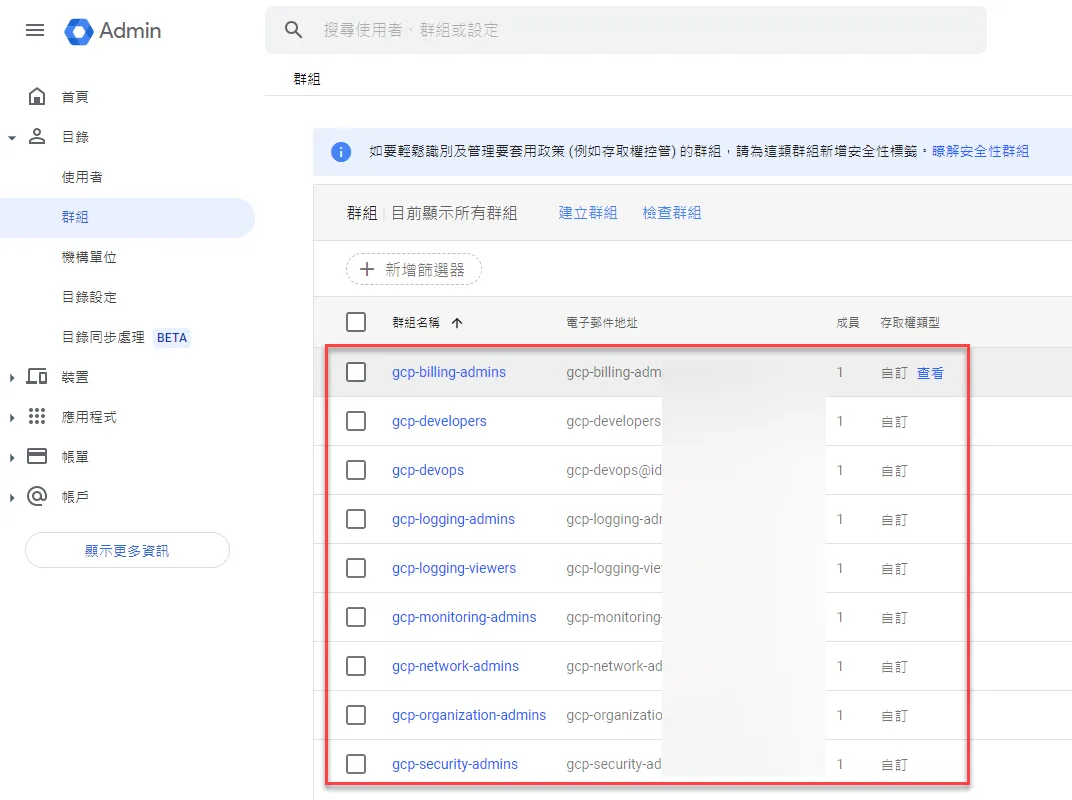Open the hamburger main menu
This screenshot has width=1072, height=800.
35,30
